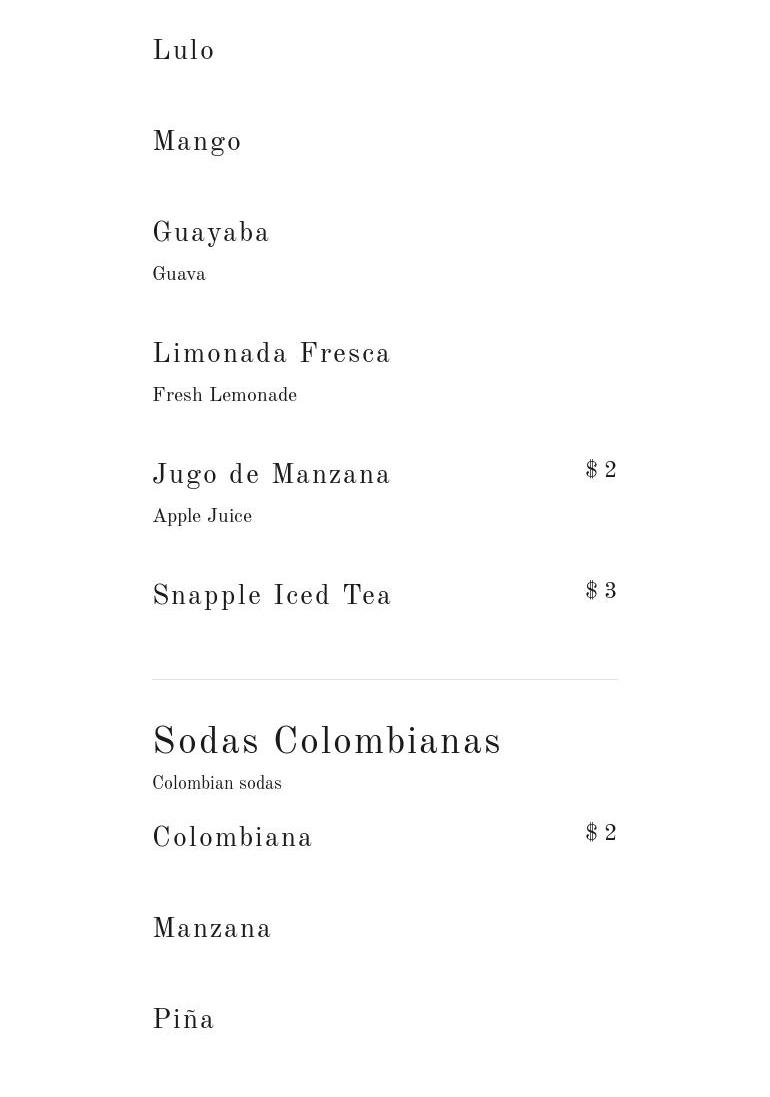Select Limonada Fresca item
Screen dimensions: 770x1097
pyautogui.click(x=271, y=355)
